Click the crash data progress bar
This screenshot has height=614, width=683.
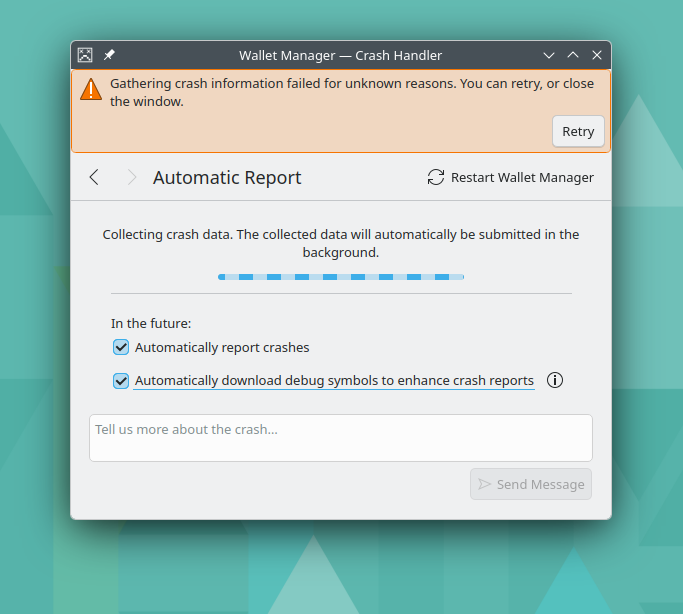tap(341, 277)
